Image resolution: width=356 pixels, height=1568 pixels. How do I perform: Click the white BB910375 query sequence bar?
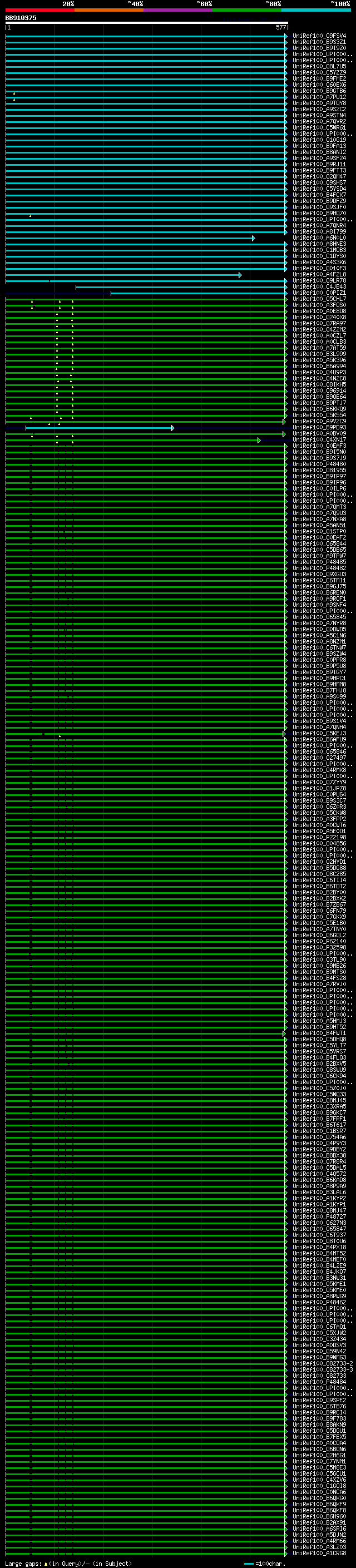147,23
